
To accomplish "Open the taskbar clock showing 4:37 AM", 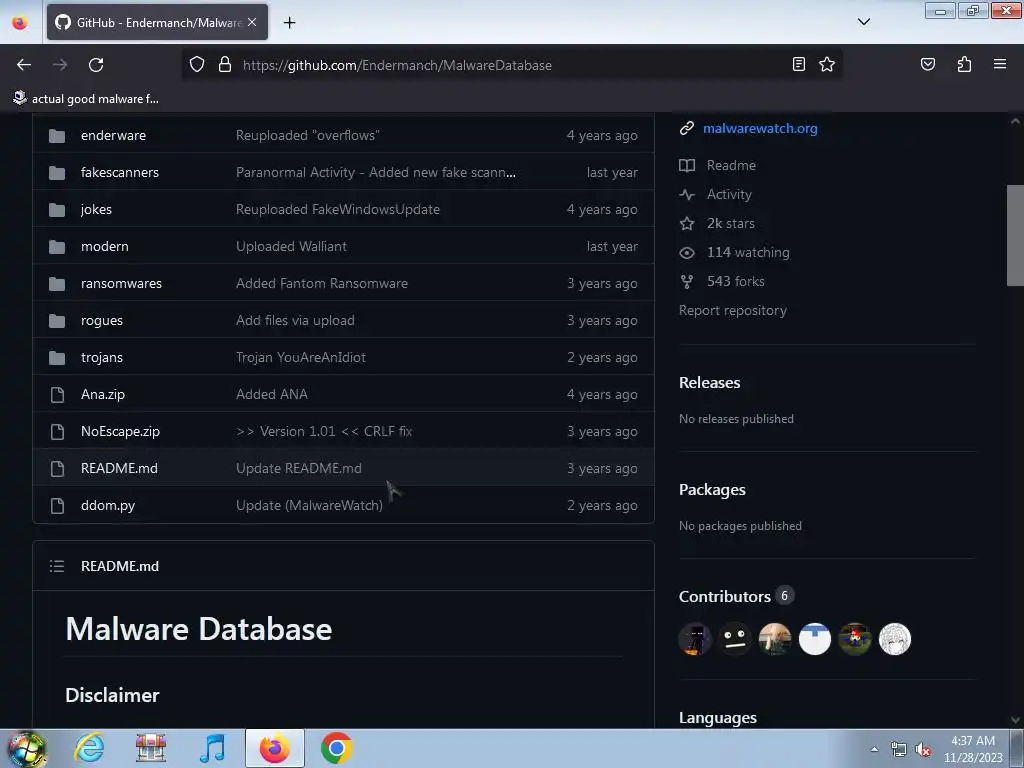I will [973, 749].
